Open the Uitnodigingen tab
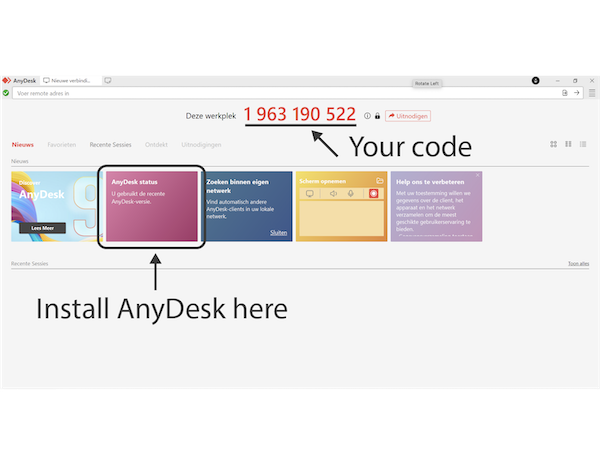This screenshot has width=600, height=465. point(201,145)
